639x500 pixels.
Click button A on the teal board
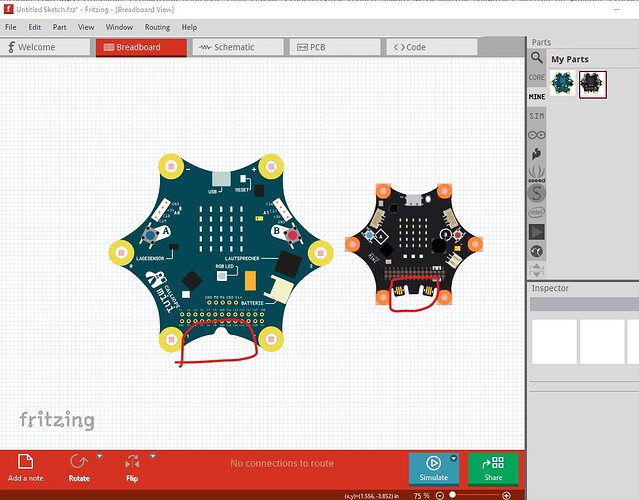151,236
